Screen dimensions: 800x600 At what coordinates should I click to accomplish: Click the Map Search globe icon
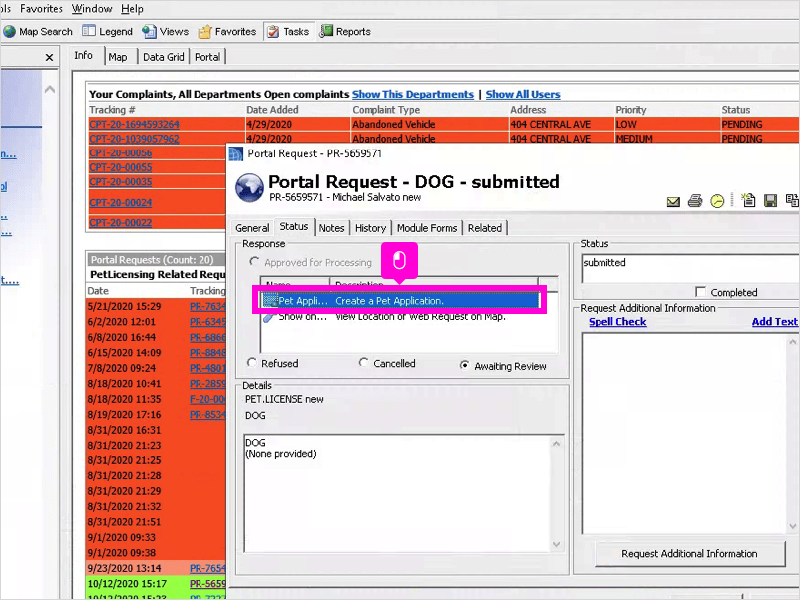click(x=10, y=32)
